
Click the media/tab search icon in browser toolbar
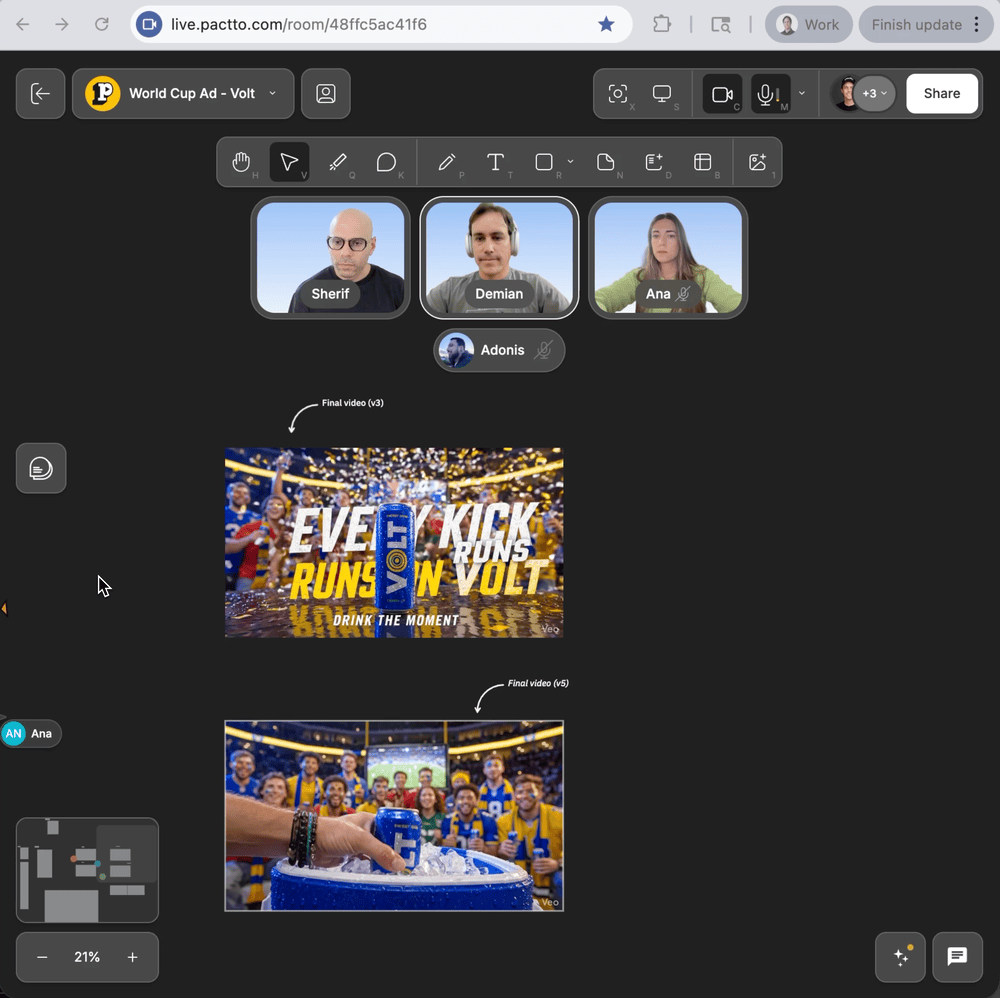click(721, 24)
